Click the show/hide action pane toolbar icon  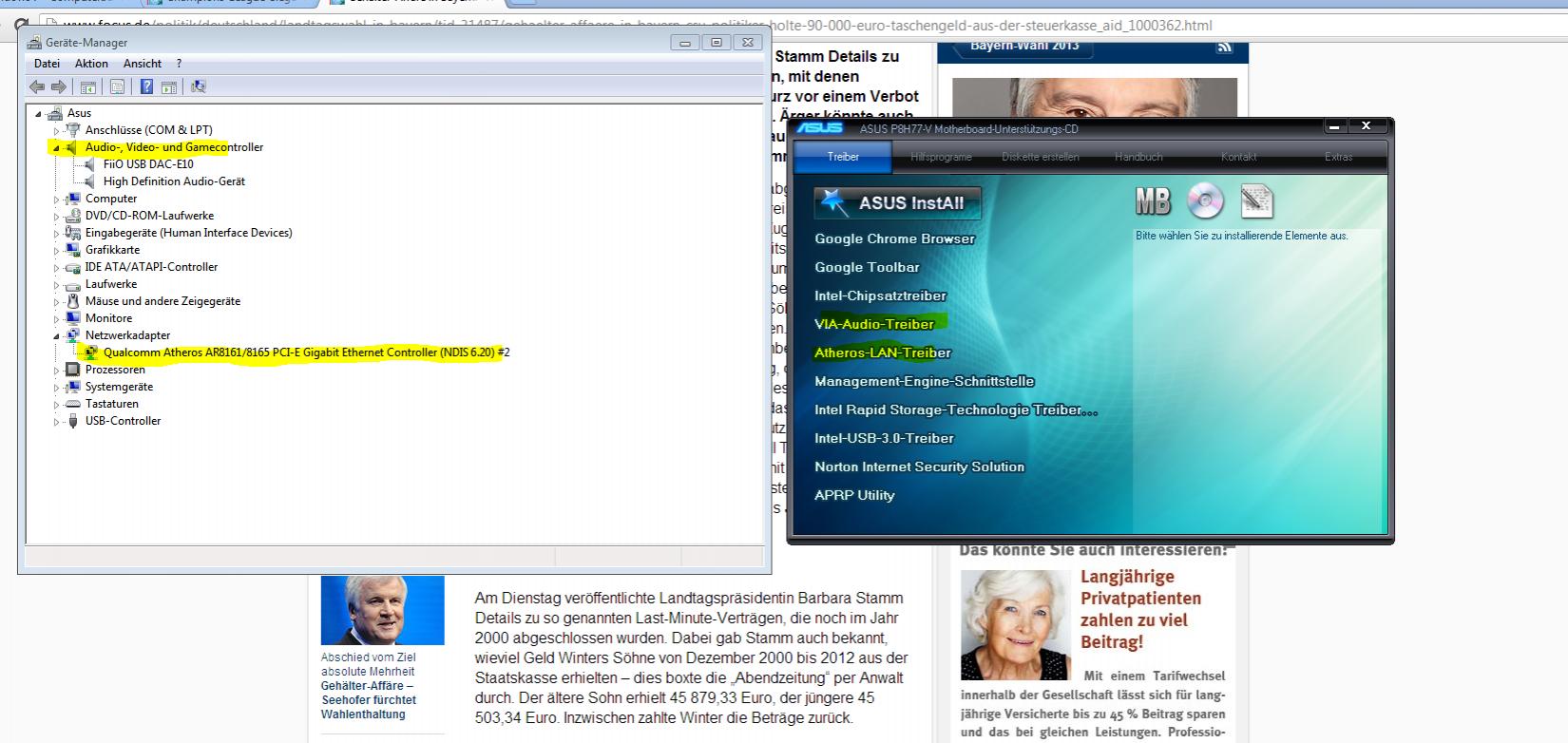[x=168, y=86]
